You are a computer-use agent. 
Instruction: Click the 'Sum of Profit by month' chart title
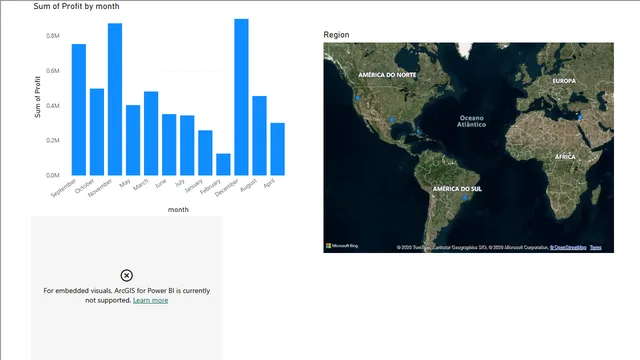[x=76, y=7]
